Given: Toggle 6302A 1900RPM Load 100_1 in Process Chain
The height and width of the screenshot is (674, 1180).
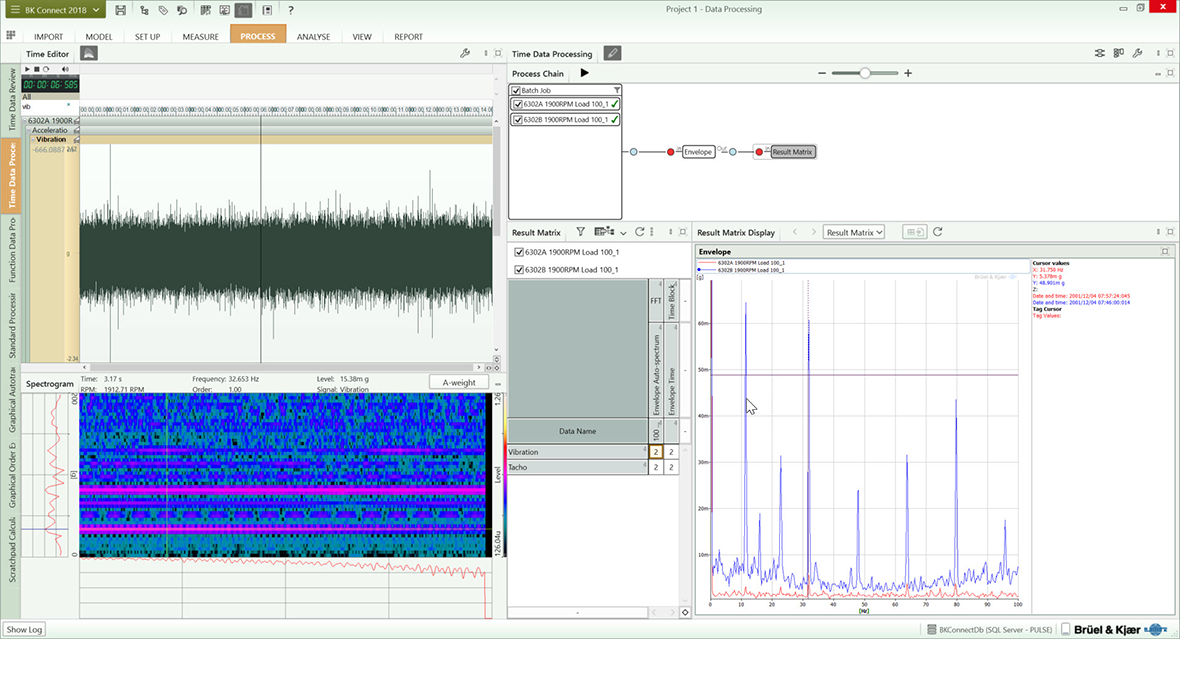Looking at the screenshot, I should tap(517, 104).
